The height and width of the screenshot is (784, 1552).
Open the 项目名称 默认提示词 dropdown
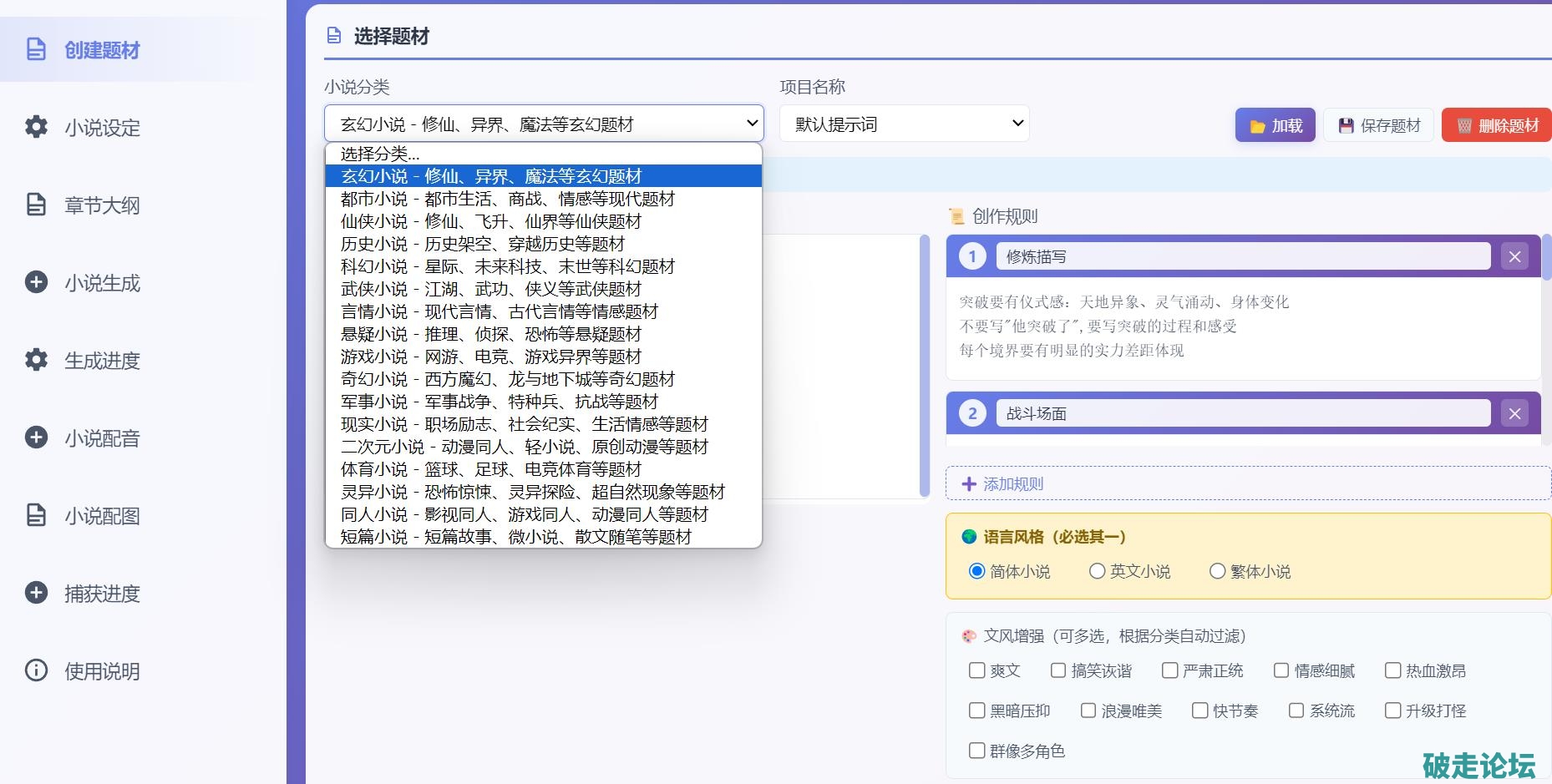click(904, 124)
